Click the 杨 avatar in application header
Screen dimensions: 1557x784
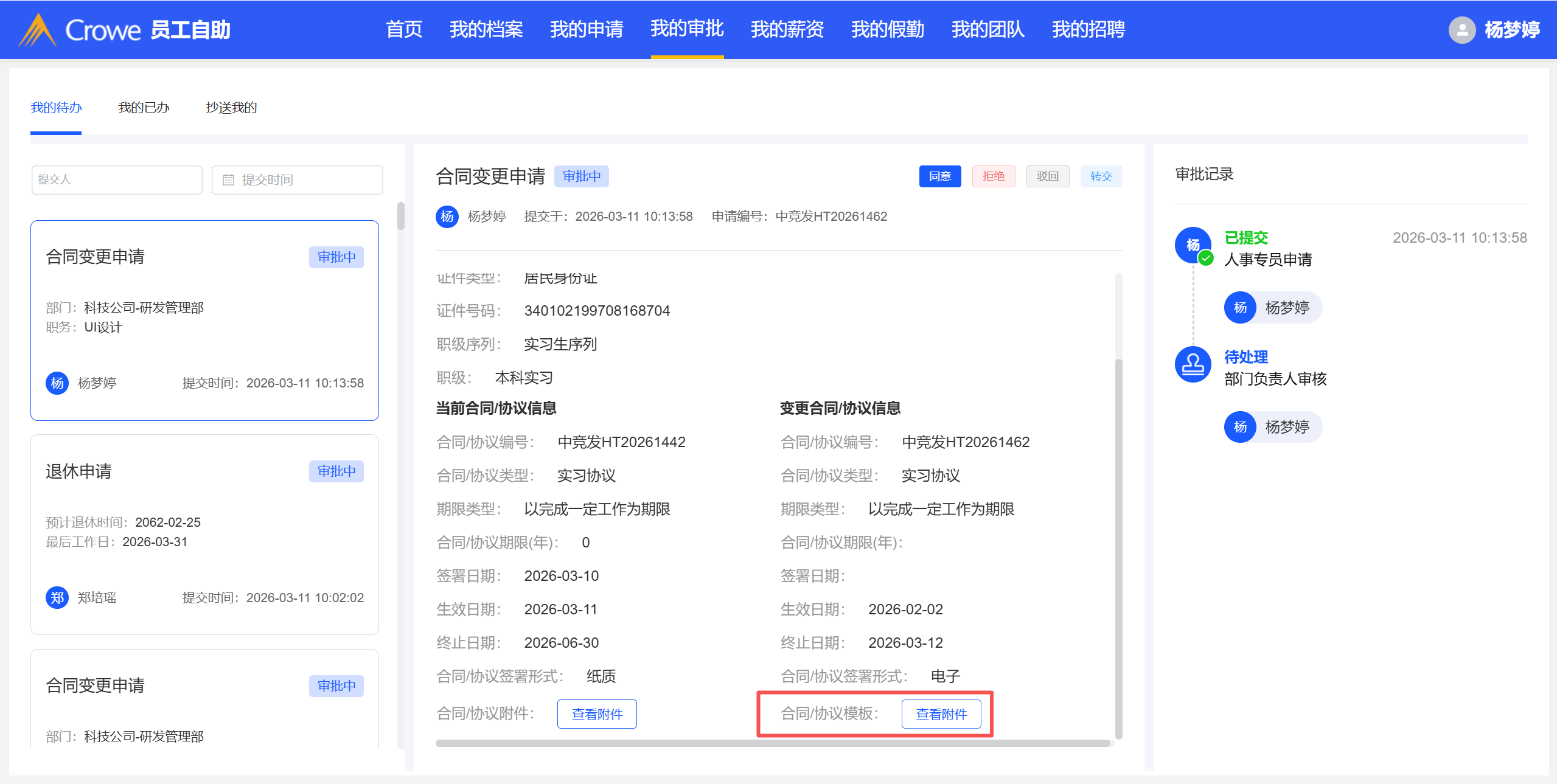(447, 217)
